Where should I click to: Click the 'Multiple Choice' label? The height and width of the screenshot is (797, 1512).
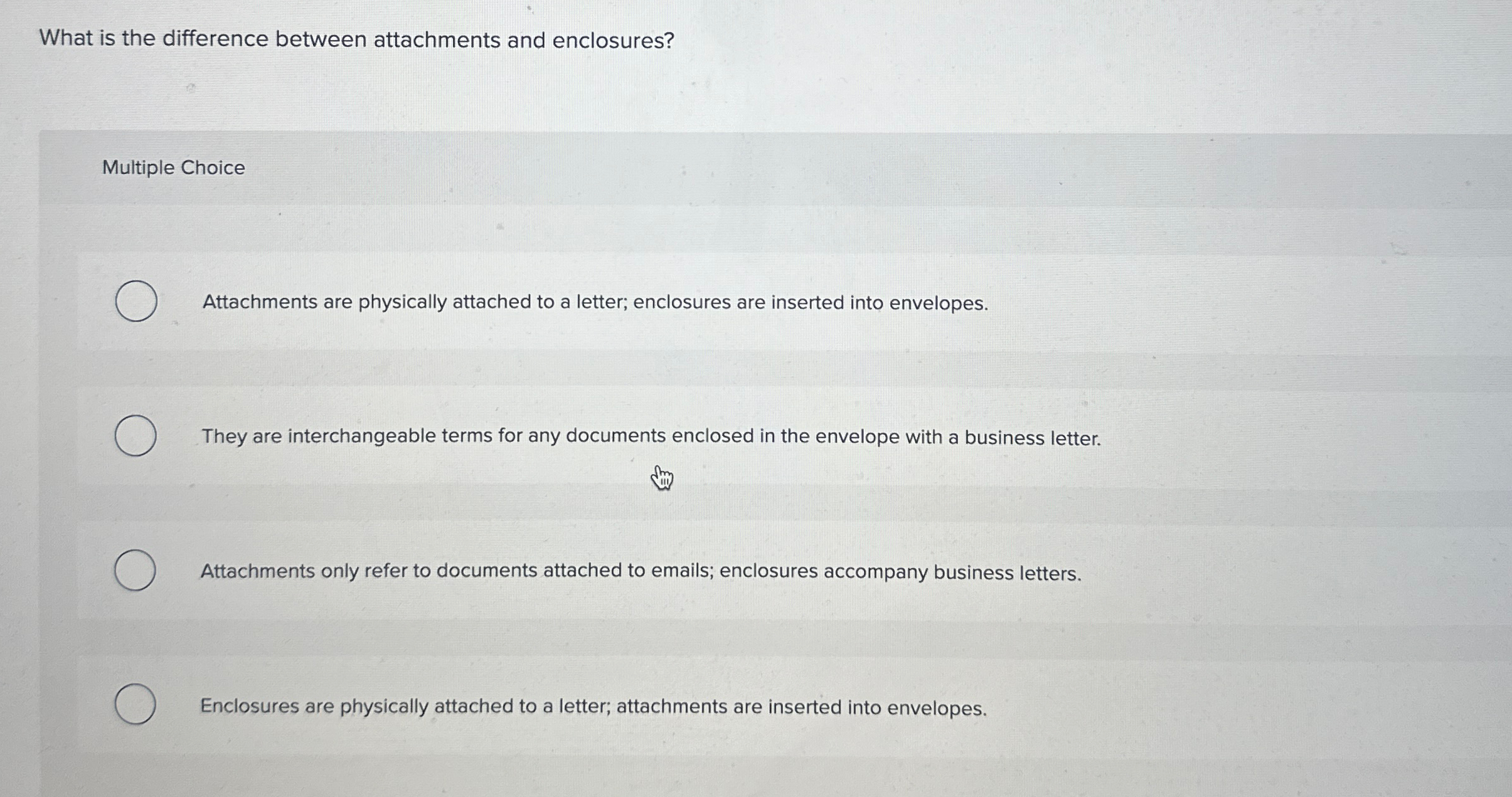(x=173, y=167)
